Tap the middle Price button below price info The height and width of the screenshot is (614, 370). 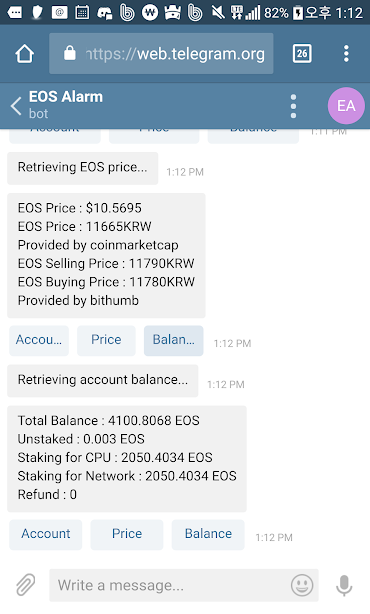pos(106,340)
